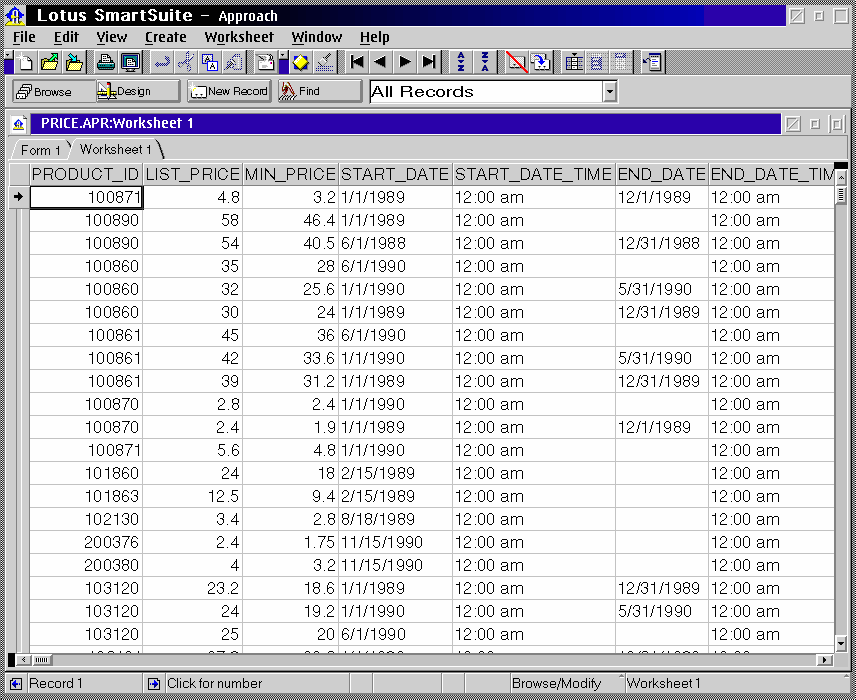
Task: Click the paintbrush toolbar icon
Action: click(325, 62)
